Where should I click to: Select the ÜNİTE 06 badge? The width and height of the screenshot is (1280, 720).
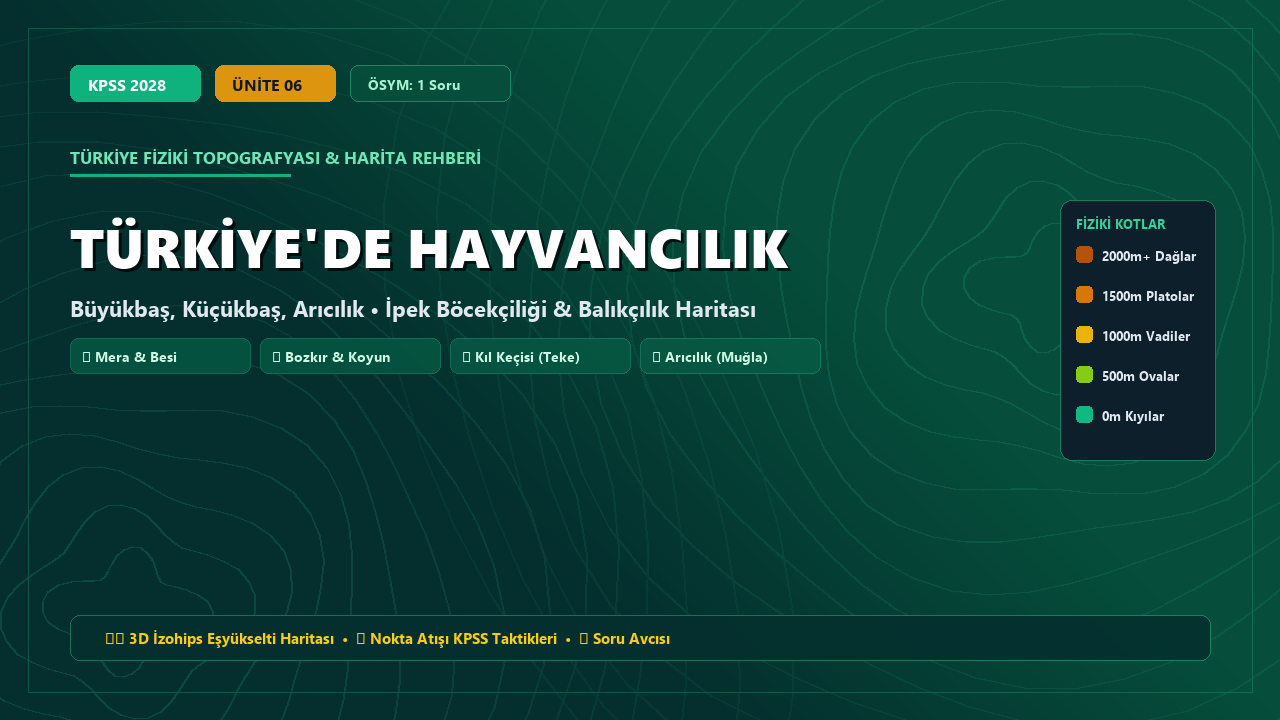[x=275, y=84]
